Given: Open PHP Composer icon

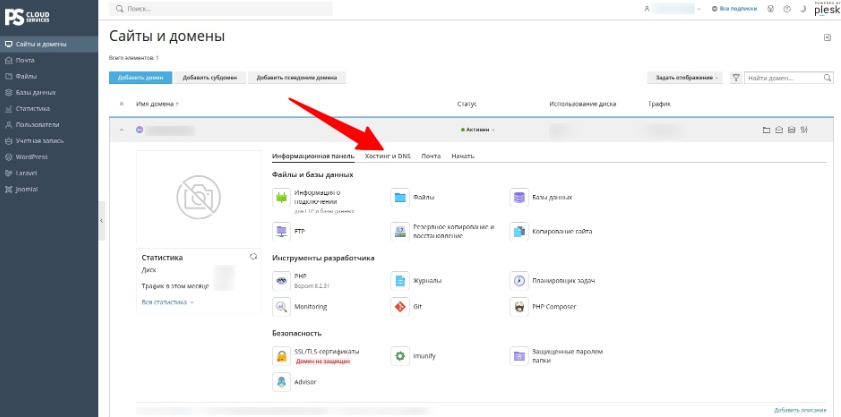Looking at the screenshot, I should tap(519, 307).
